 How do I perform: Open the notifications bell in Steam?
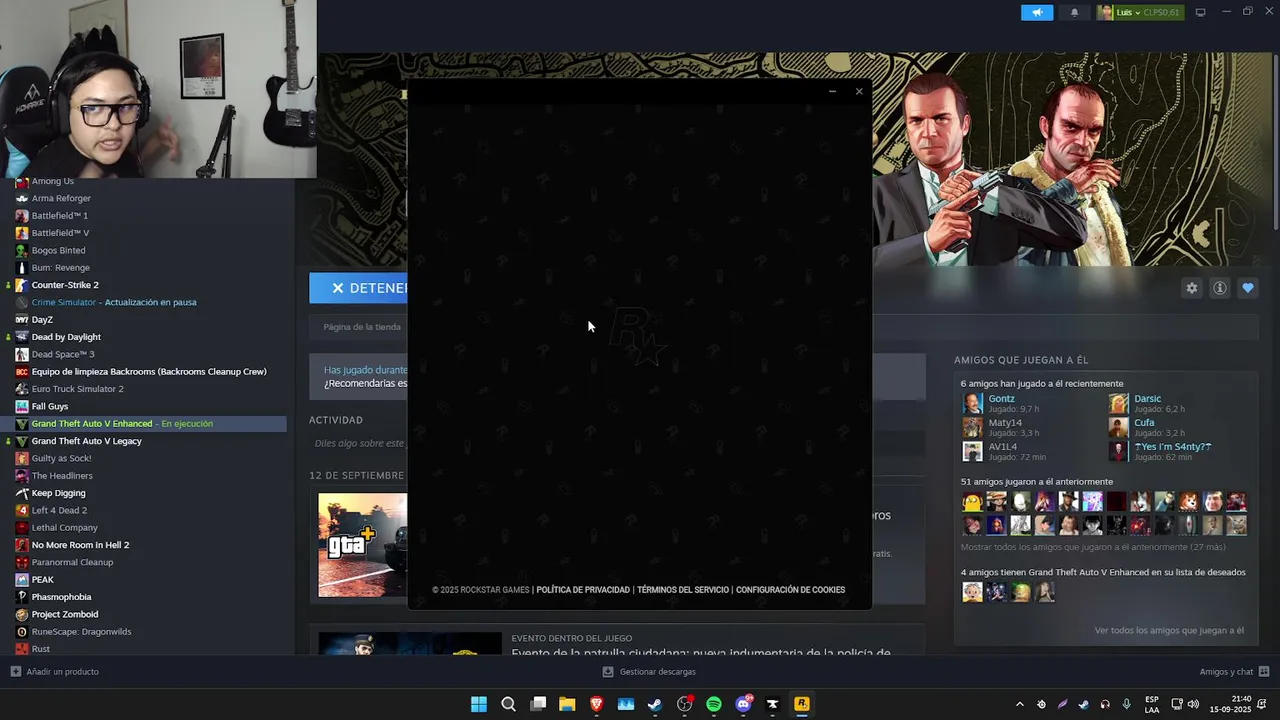[1075, 12]
